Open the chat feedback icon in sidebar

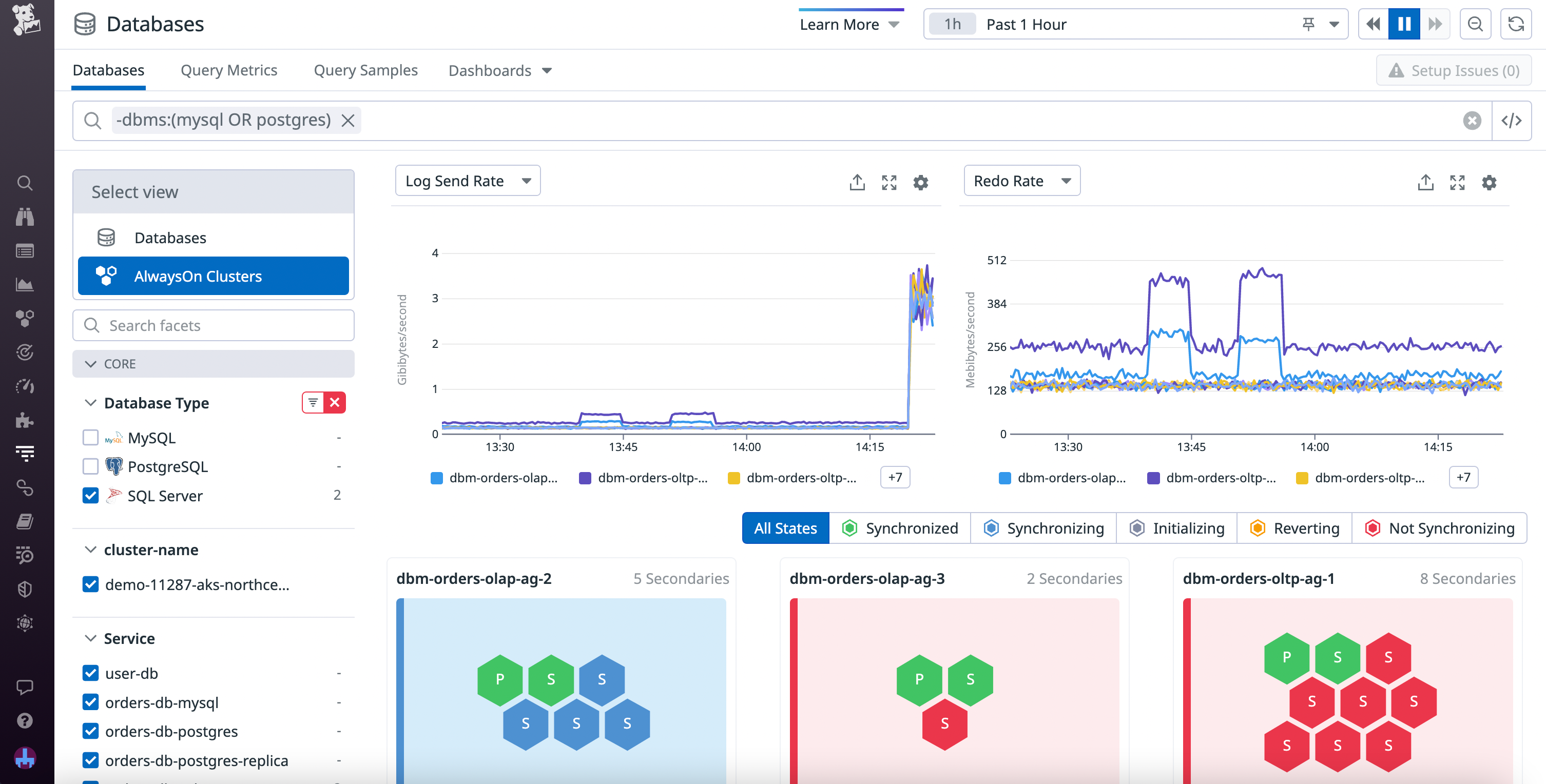click(x=25, y=687)
